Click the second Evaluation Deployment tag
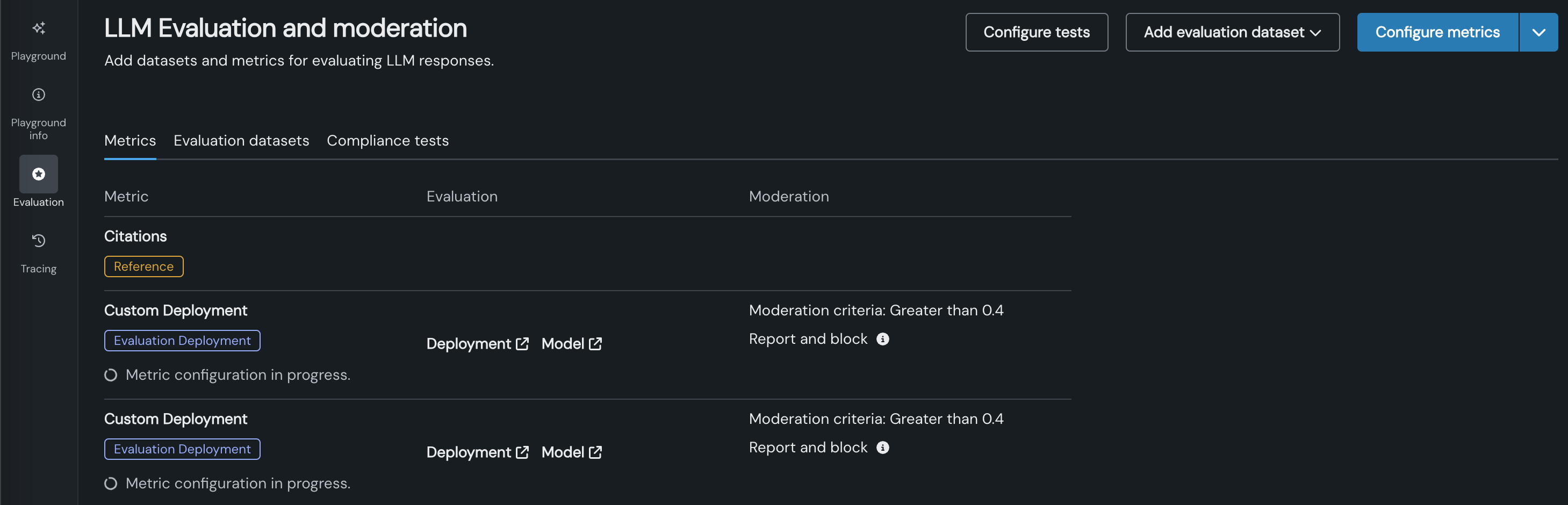 pyautogui.click(x=182, y=449)
